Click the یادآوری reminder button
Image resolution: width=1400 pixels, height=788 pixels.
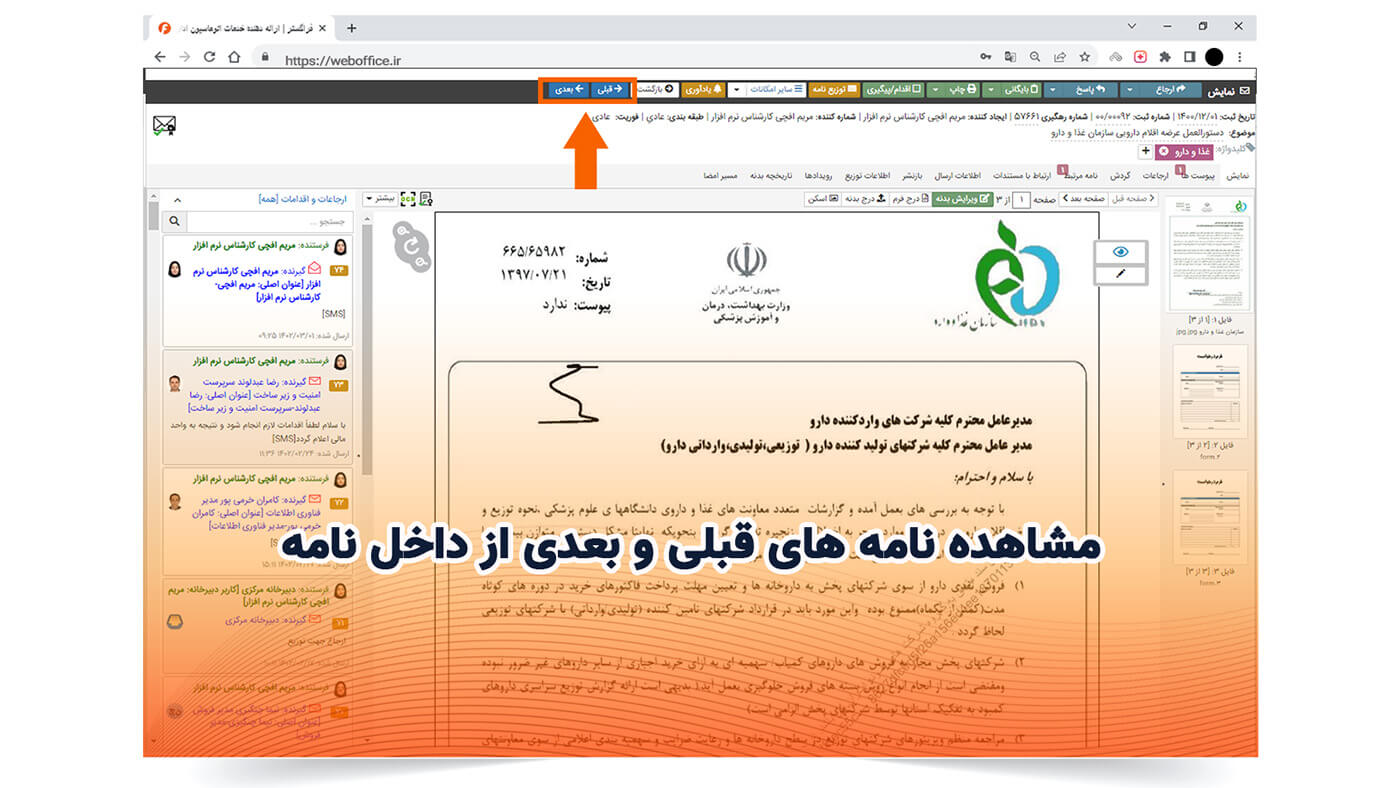pyautogui.click(x=703, y=89)
